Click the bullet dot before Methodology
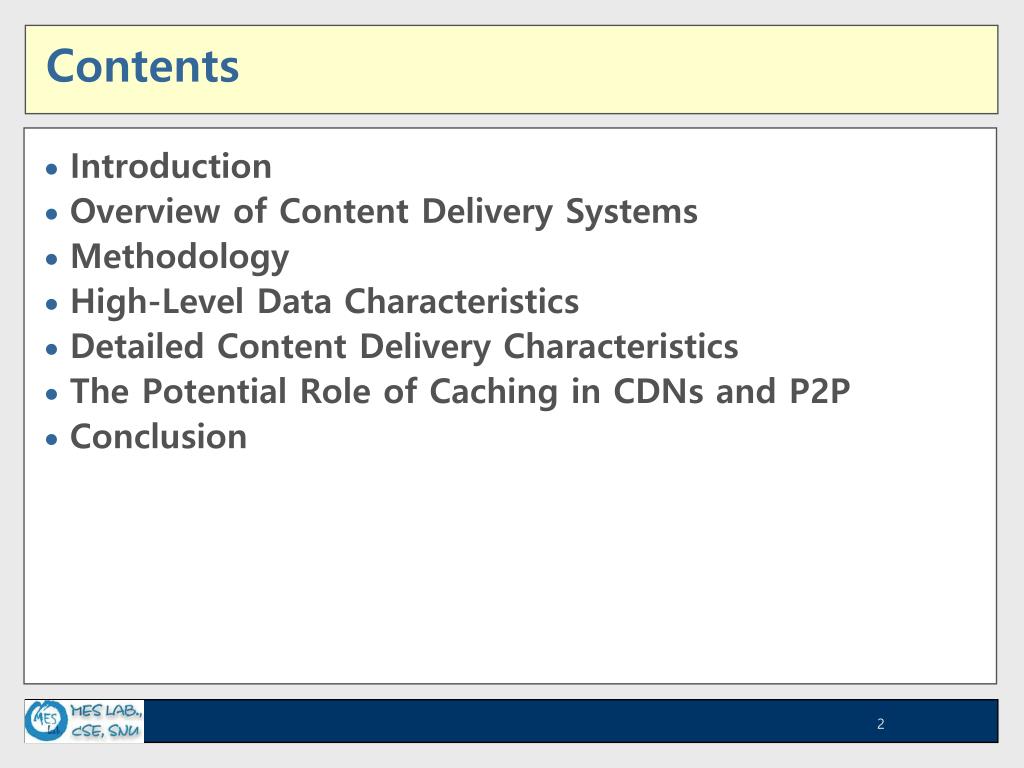Viewport: 1024px width, 768px height. [x=52, y=259]
